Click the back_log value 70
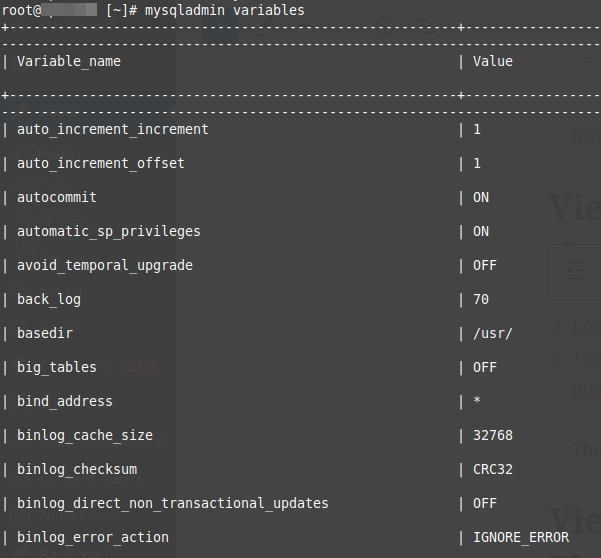Screen dimensions: 601x558 pyautogui.click(x=481, y=299)
